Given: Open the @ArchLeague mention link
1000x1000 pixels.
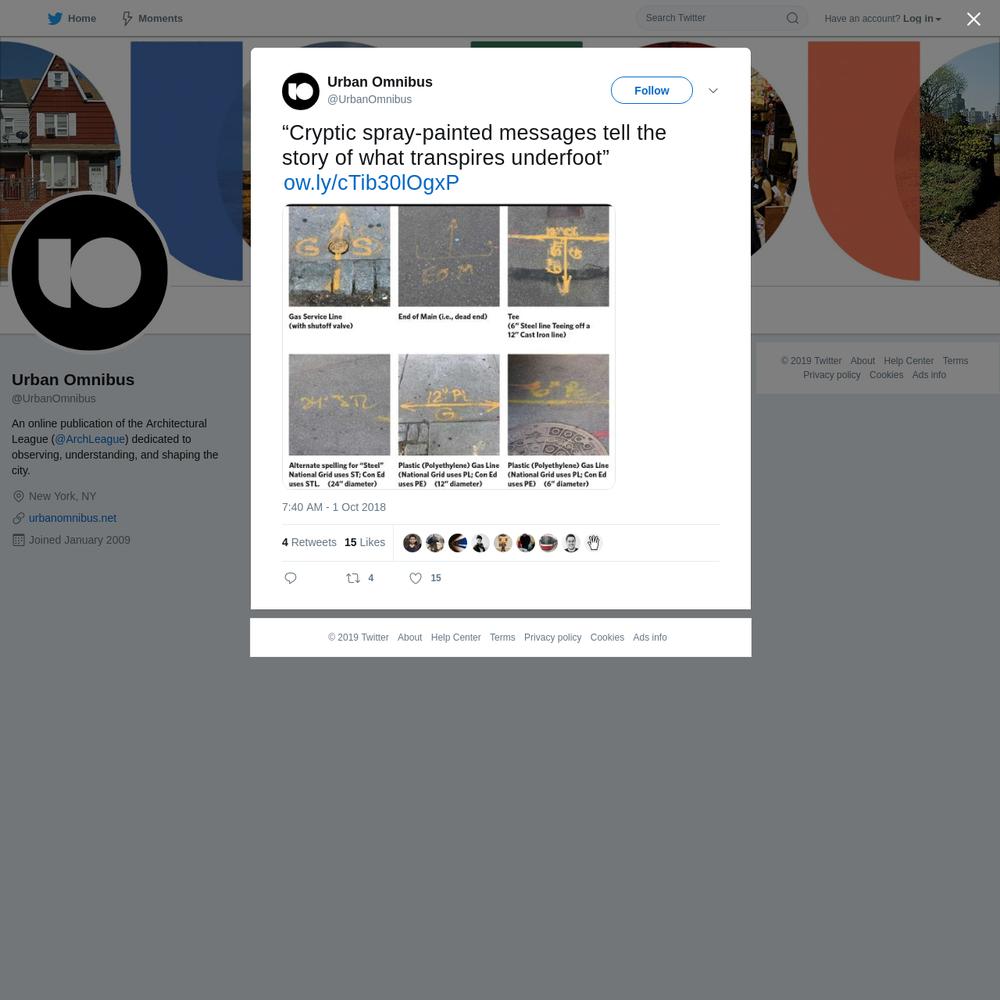Looking at the screenshot, I should (90, 439).
